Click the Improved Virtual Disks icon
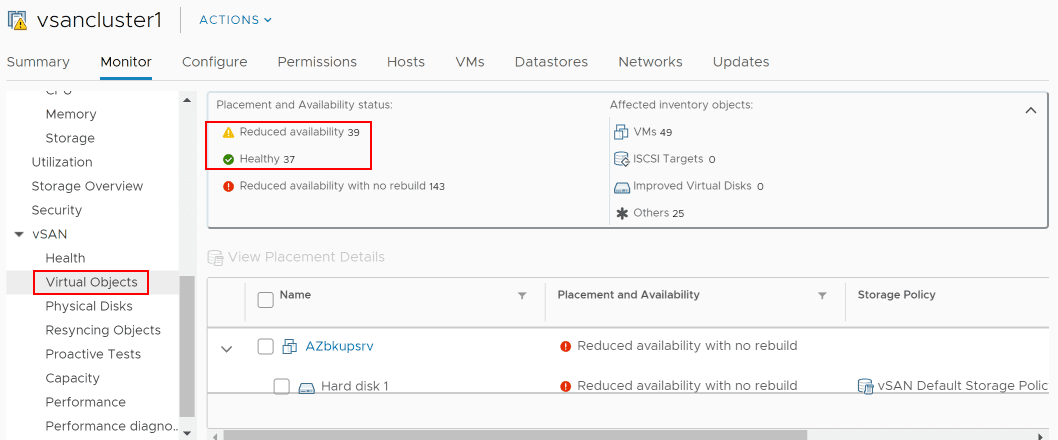 tap(621, 186)
